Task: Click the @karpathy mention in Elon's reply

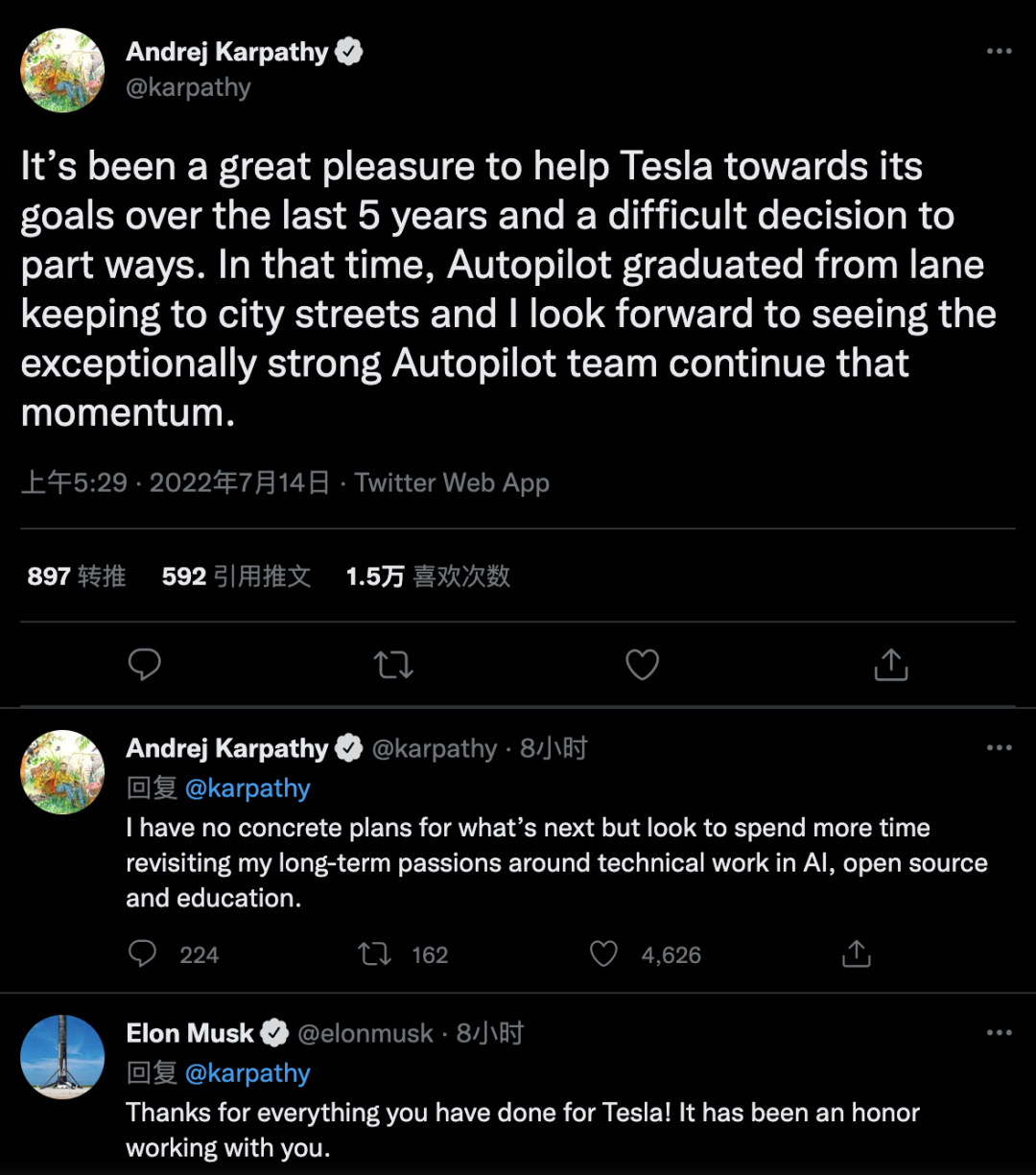Action: point(247,1073)
